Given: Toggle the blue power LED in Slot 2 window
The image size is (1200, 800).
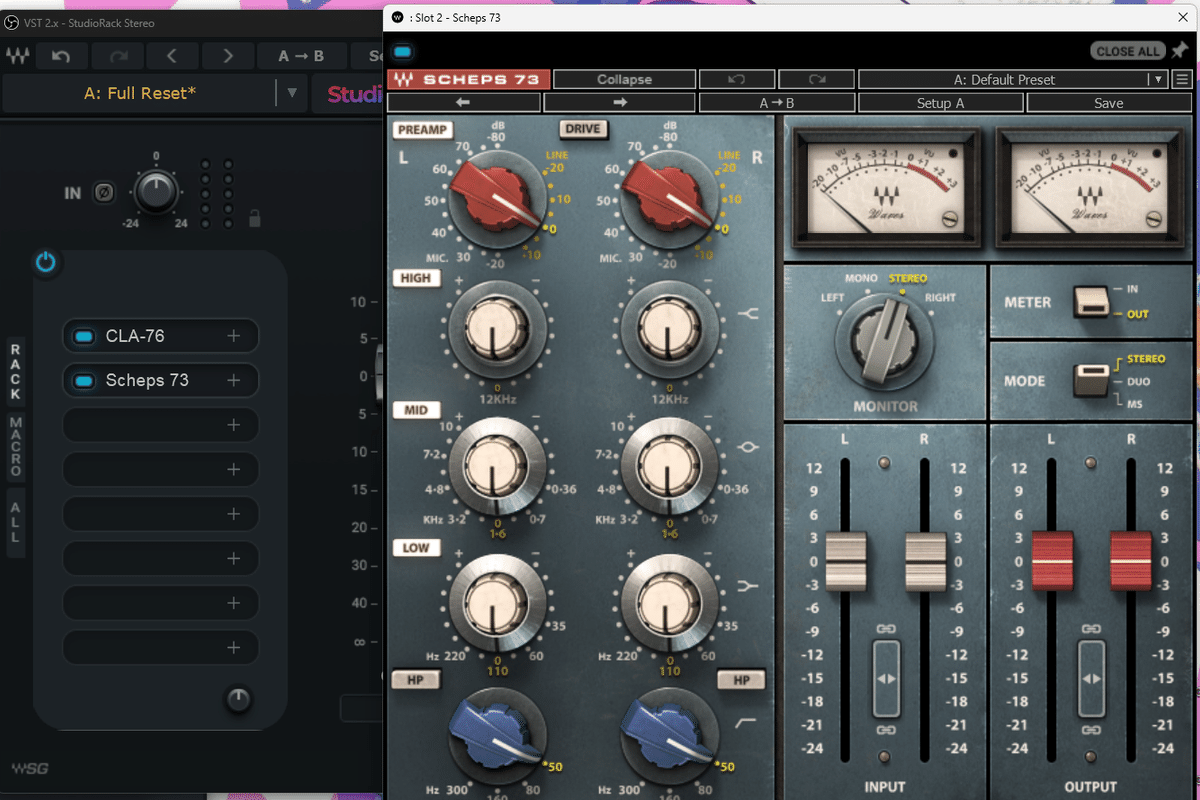Looking at the screenshot, I should click(403, 52).
